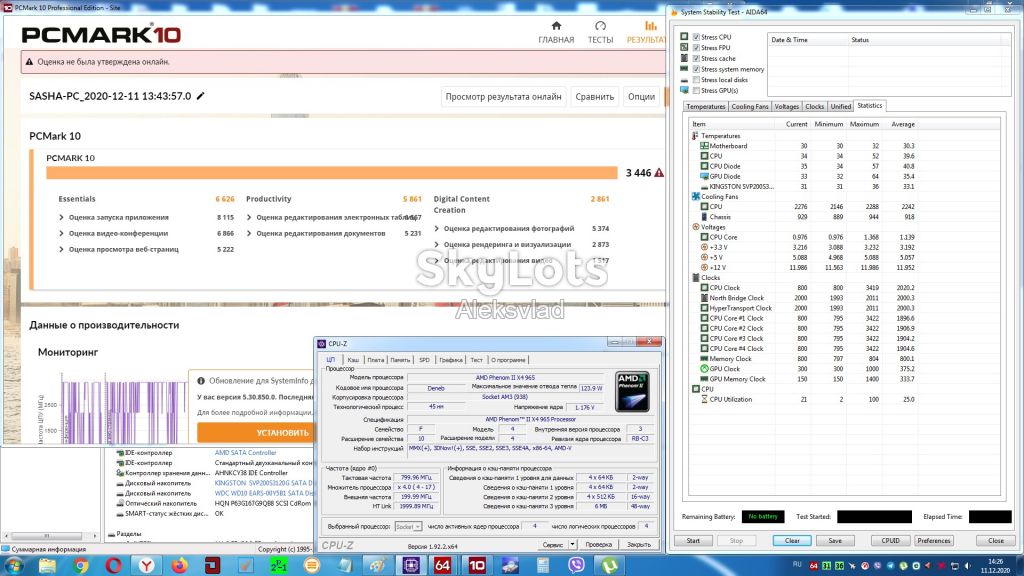Click the Проверка button in CPU-Z
Screen dimensions: 1024x576
tap(599, 544)
